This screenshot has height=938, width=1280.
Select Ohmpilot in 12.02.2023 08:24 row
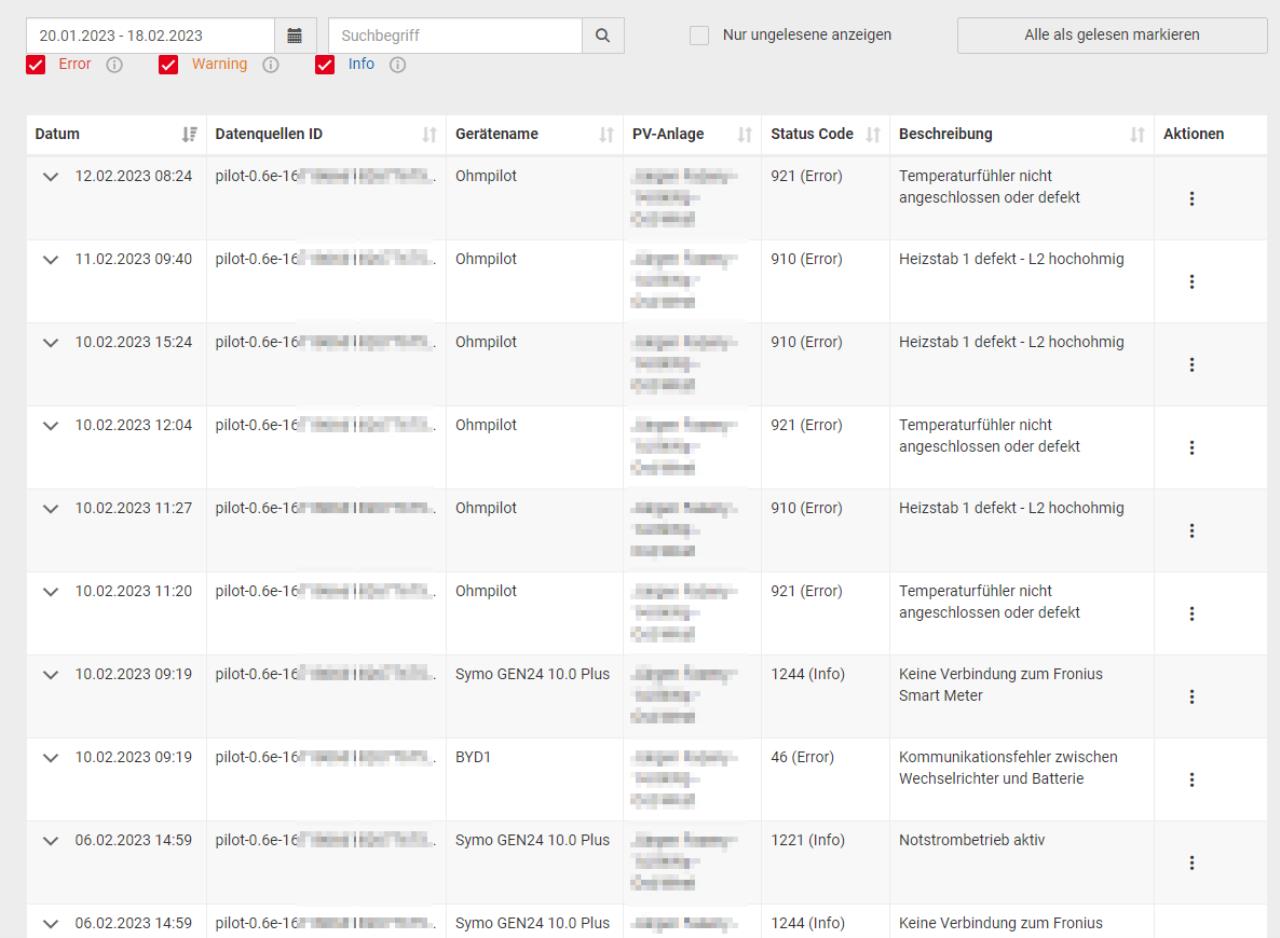click(x=486, y=176)
